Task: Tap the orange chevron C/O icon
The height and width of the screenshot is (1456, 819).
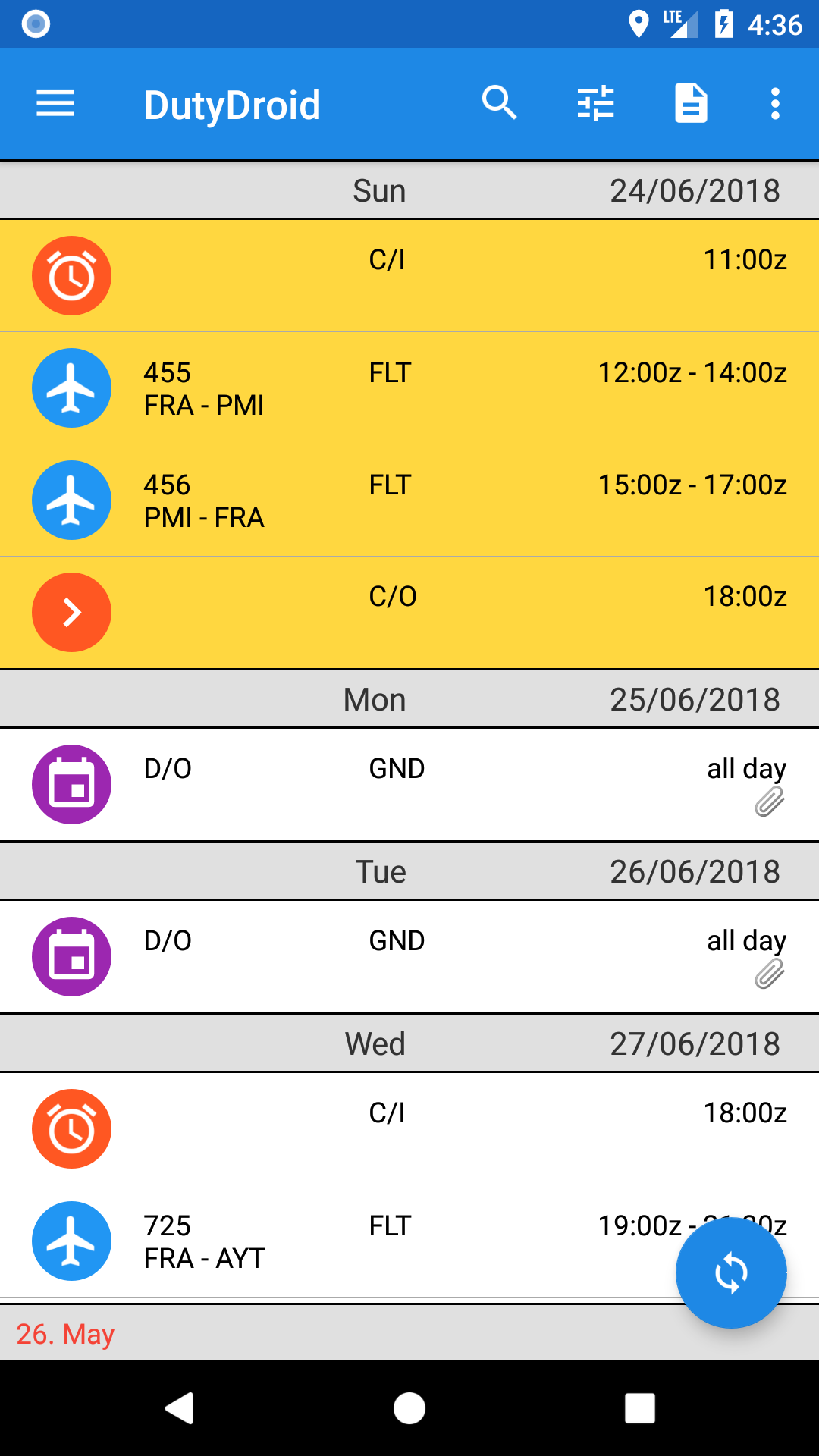Action: (x=71, y=612)
